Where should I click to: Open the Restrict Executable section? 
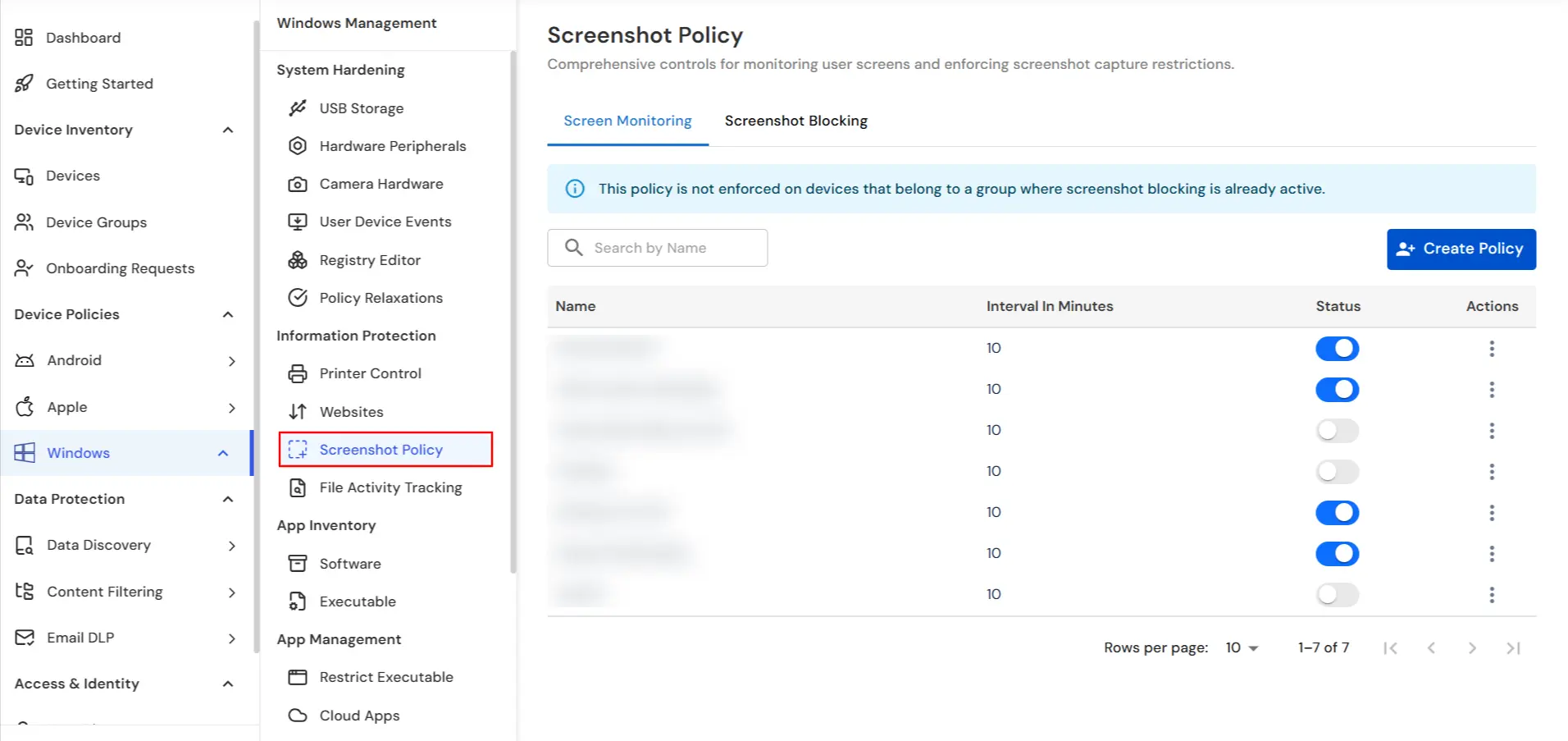pos(385,676)
